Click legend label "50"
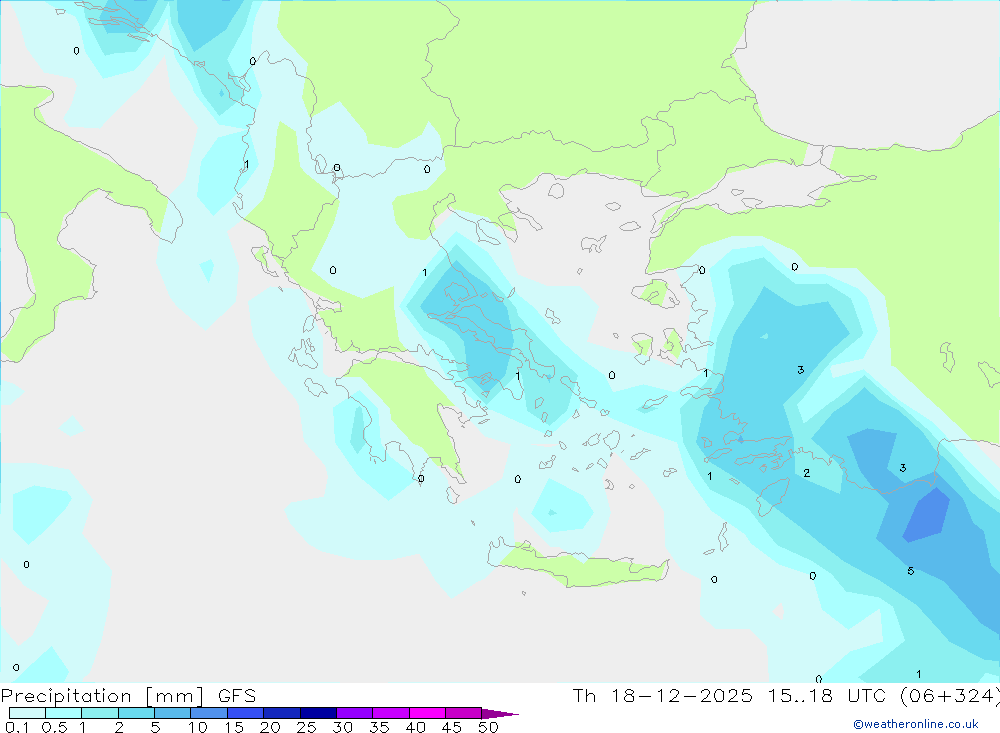The image size is (1000, 733). point(488,727)
